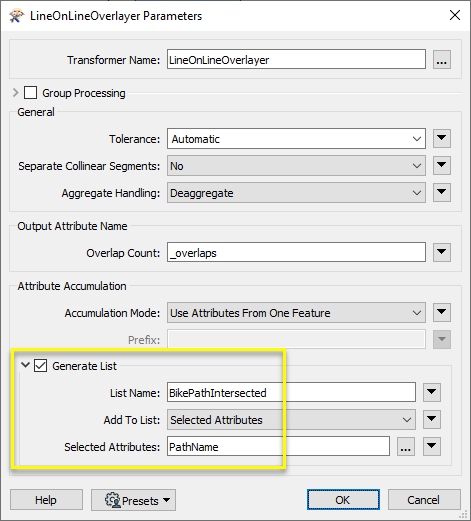Open the Accumulation Mode dropdown

(x=296, y=313)
